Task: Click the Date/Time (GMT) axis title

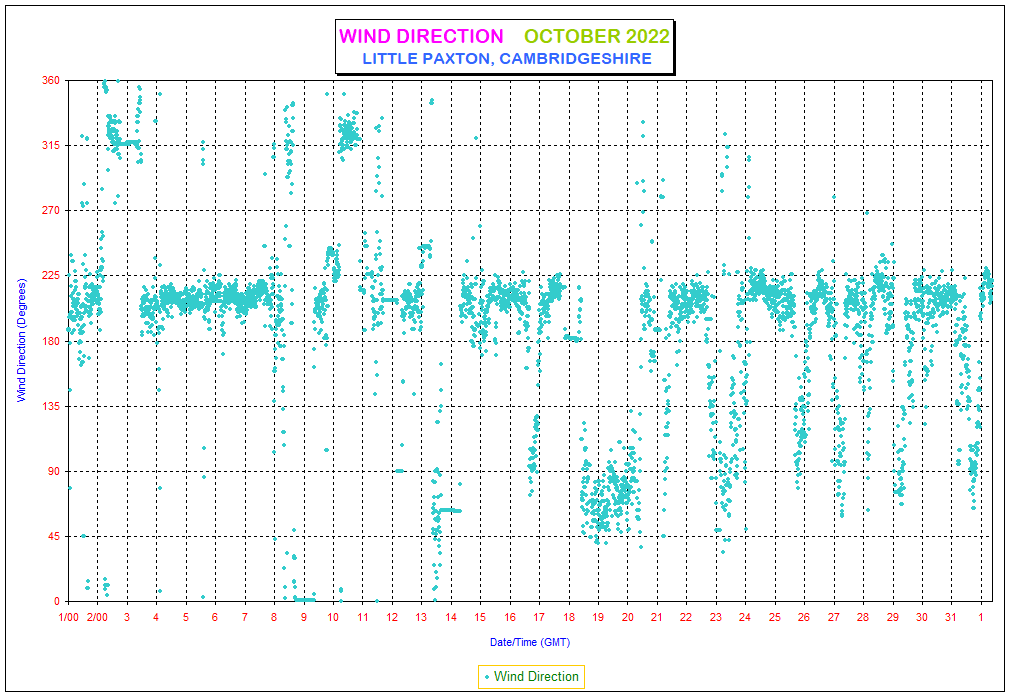Action: point(529,642)
